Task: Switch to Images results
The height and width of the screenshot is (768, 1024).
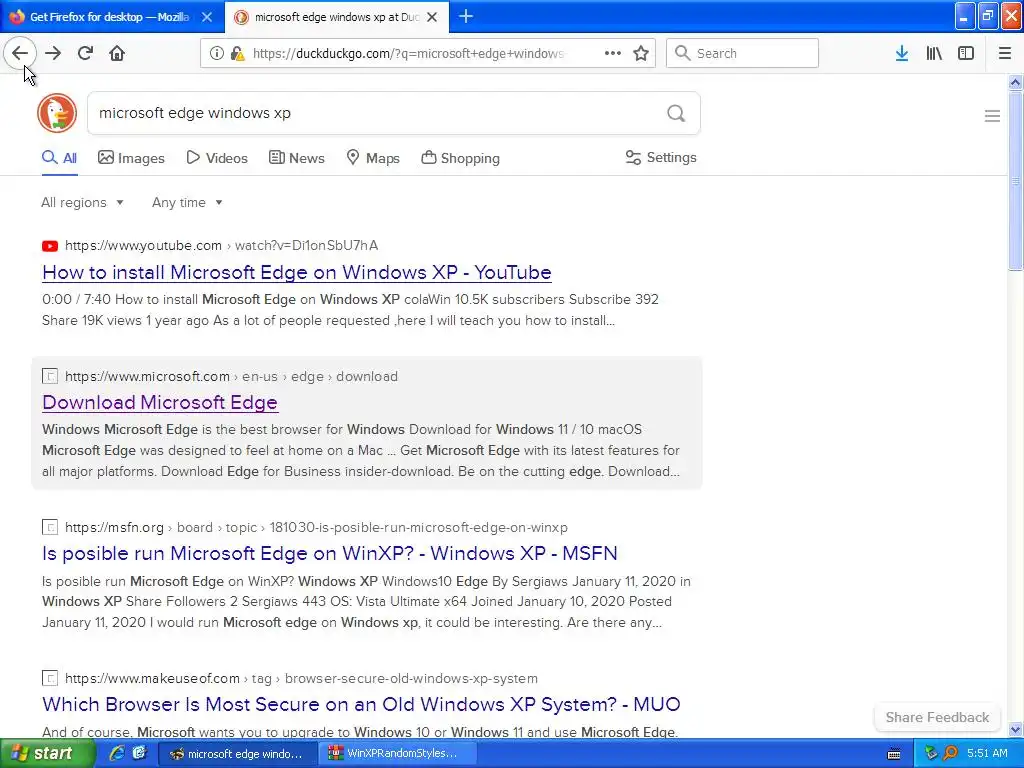Action: tap(131, 158)
